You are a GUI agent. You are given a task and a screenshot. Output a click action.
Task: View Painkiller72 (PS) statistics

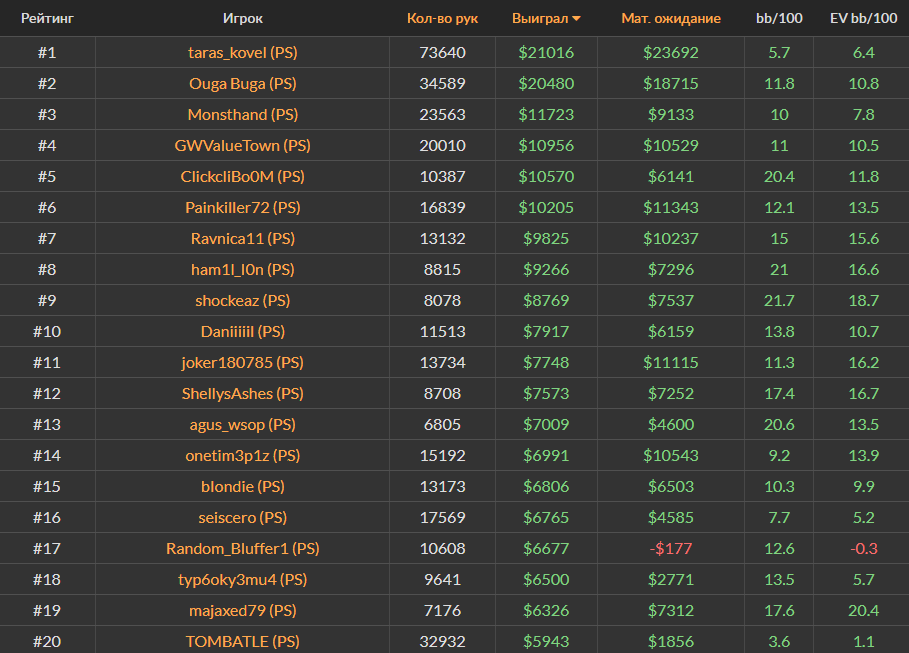tap(242, 207)
